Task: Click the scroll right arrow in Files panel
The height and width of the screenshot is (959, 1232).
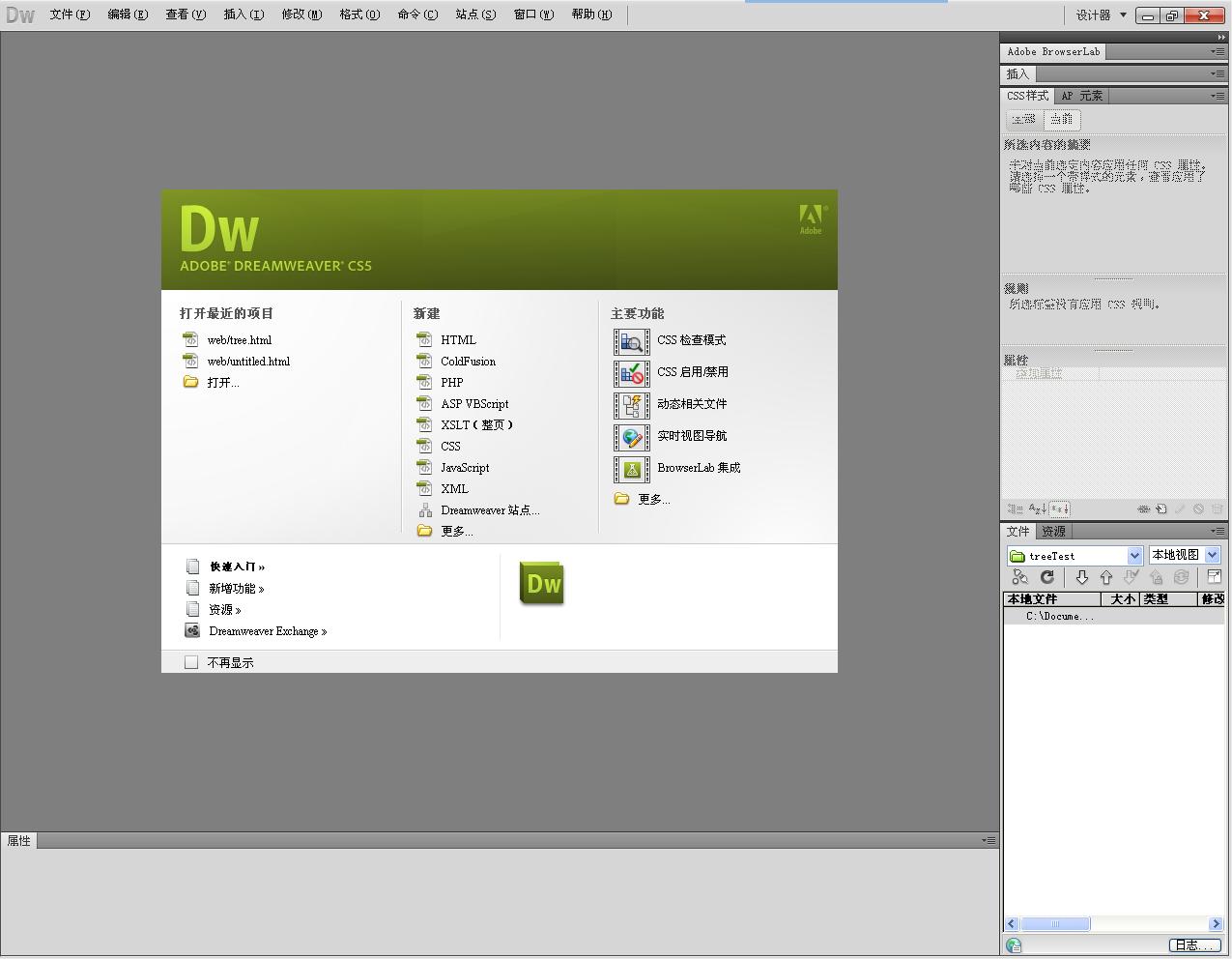Action: [1216, 924]
